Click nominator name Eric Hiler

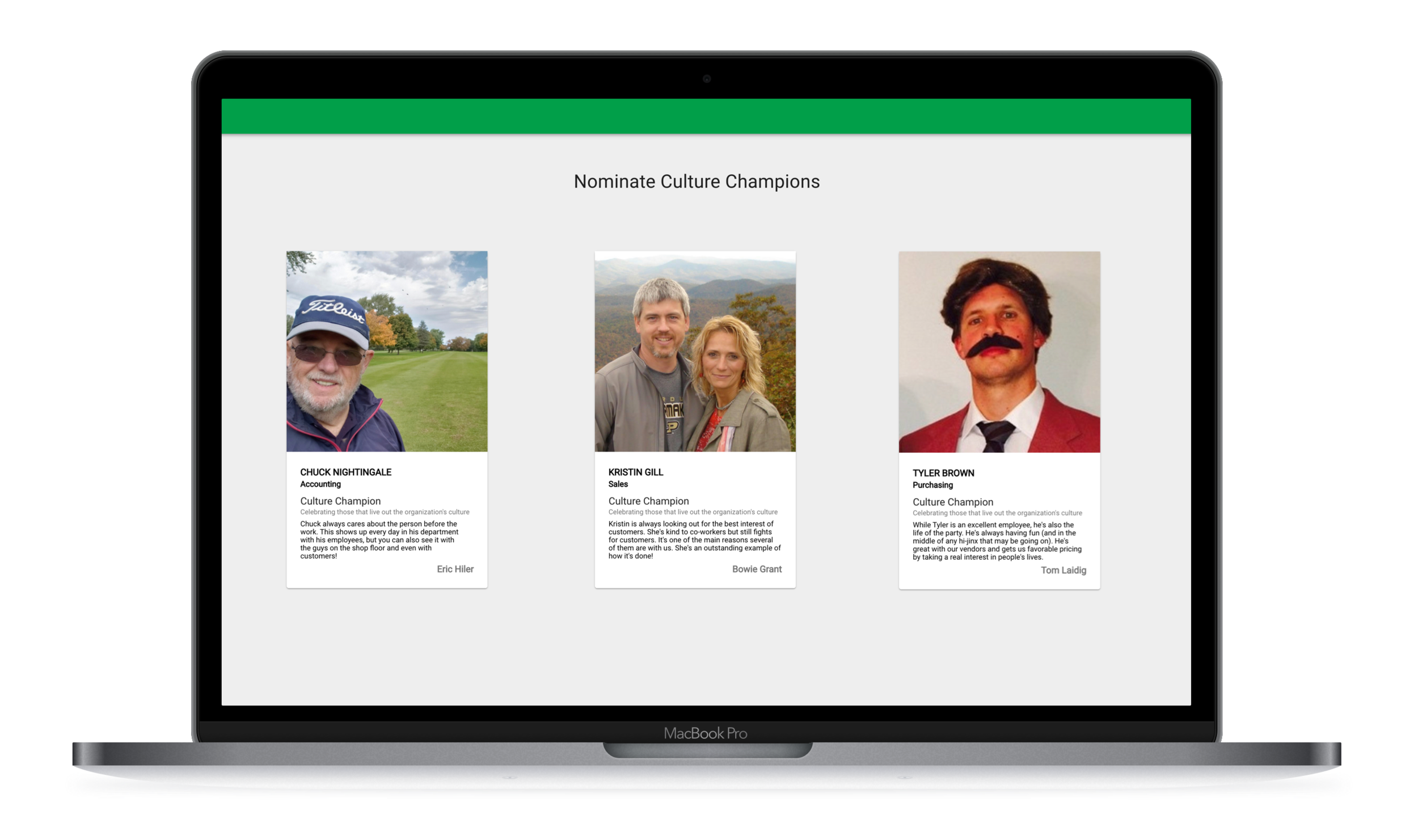click(455, 569)
